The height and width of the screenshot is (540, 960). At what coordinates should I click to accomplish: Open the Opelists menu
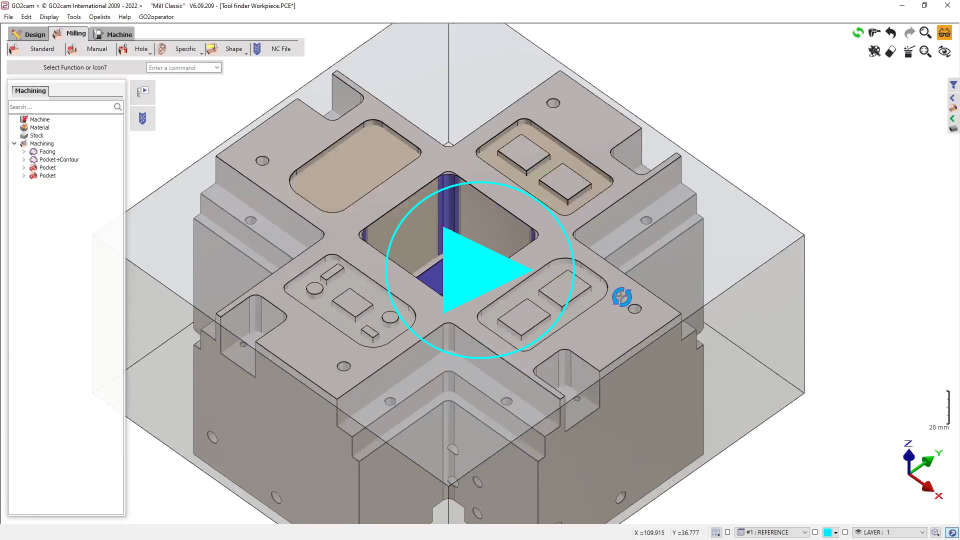(100, 17)
